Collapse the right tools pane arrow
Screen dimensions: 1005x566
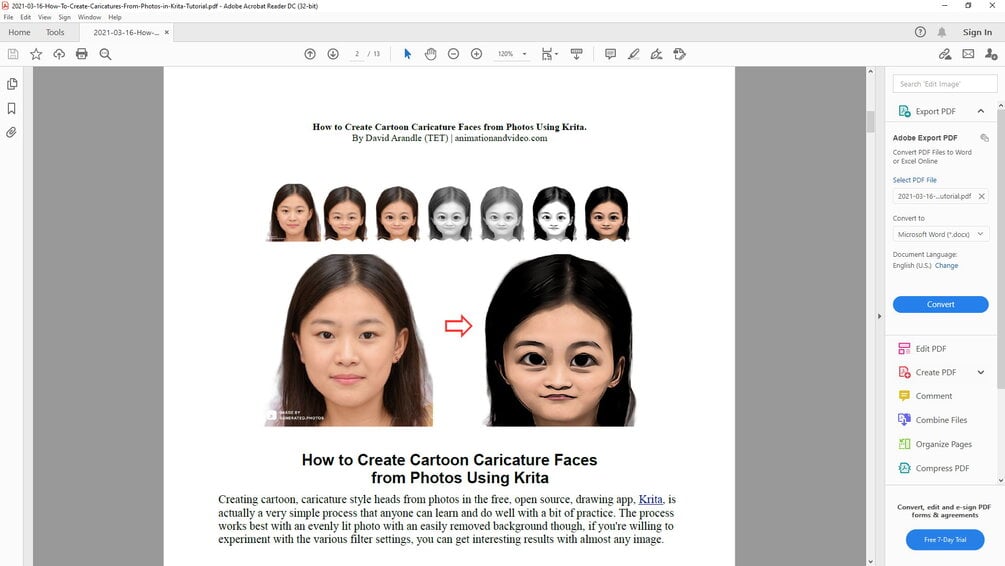(x=879, y=316)
